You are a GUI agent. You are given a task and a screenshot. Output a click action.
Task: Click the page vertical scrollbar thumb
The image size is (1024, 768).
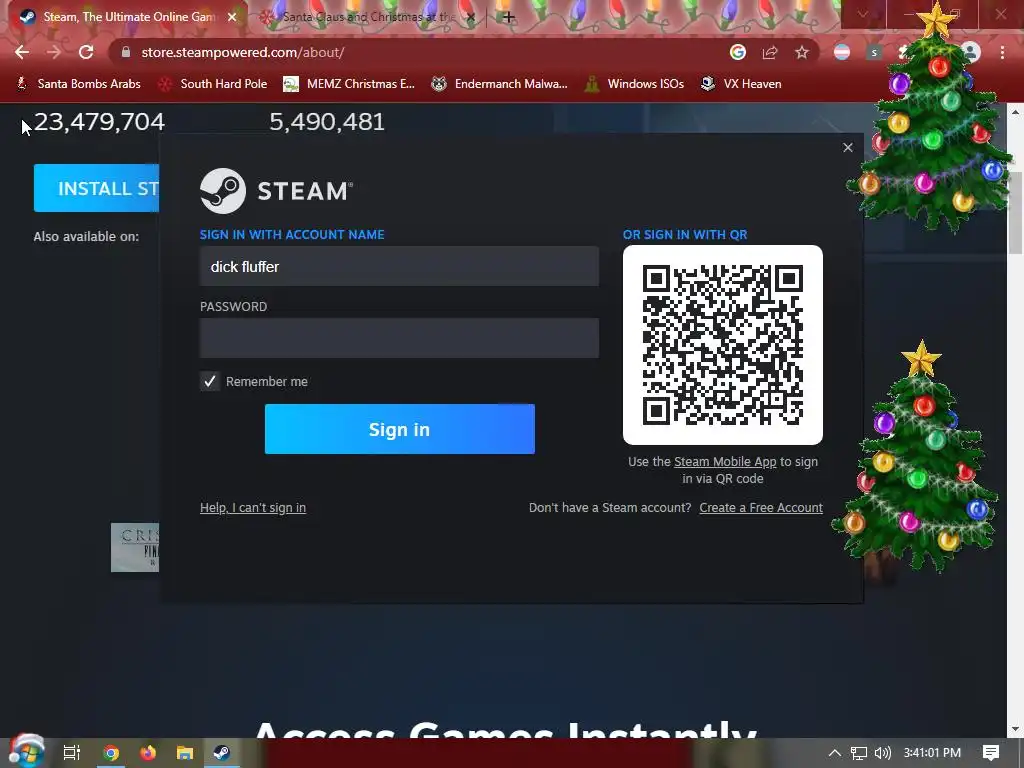[1016, 213]
